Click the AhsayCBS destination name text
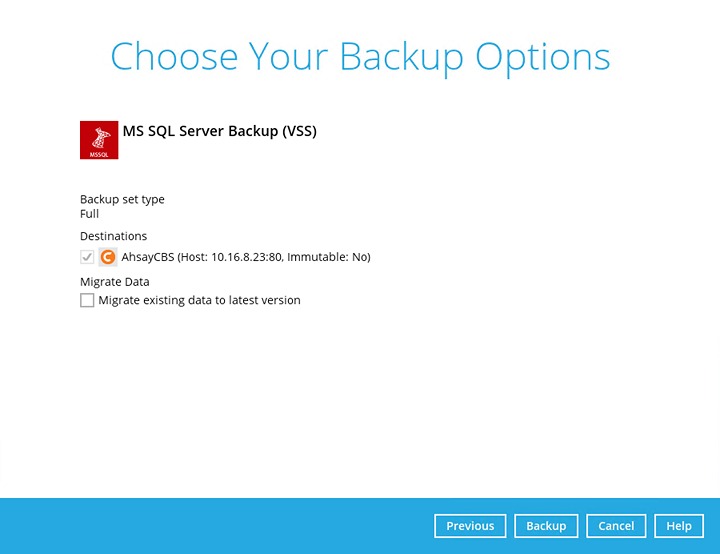 (x=148, y=257)
